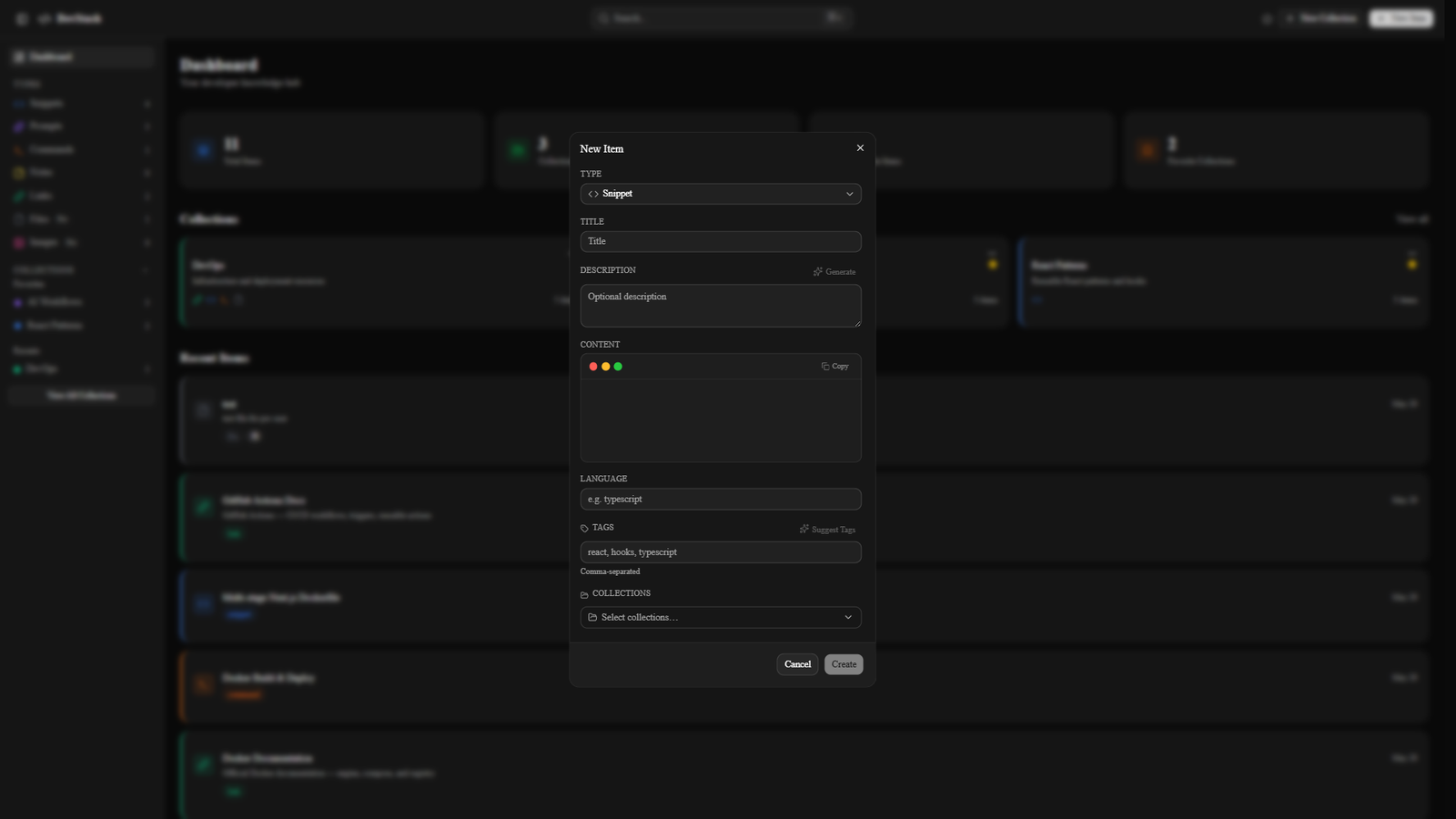Click the "COLLECTIONS" label with folder icon

(615, 593)
